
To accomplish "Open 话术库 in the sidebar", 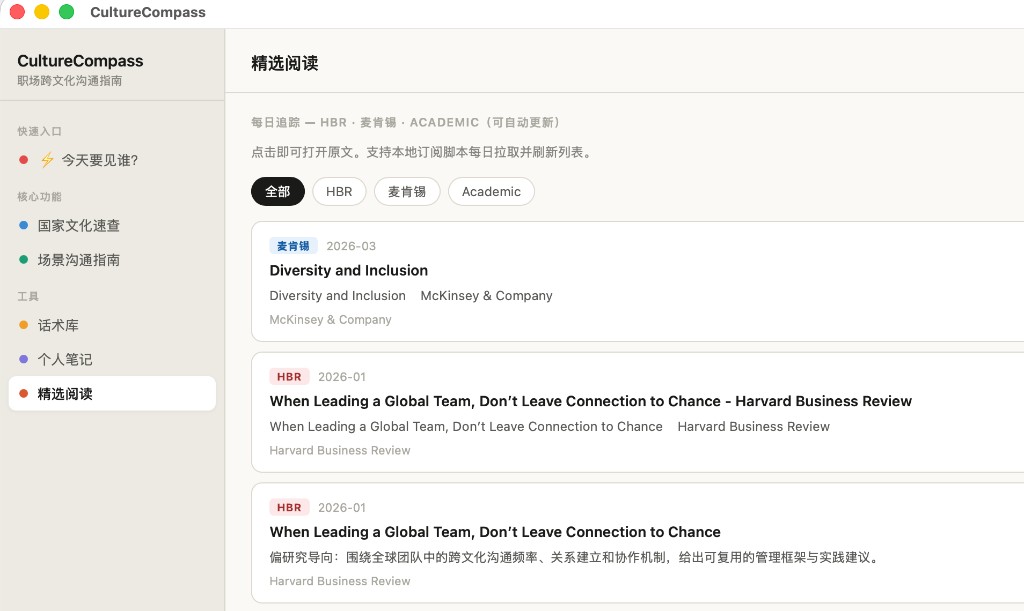I will [x=60, y=324].
